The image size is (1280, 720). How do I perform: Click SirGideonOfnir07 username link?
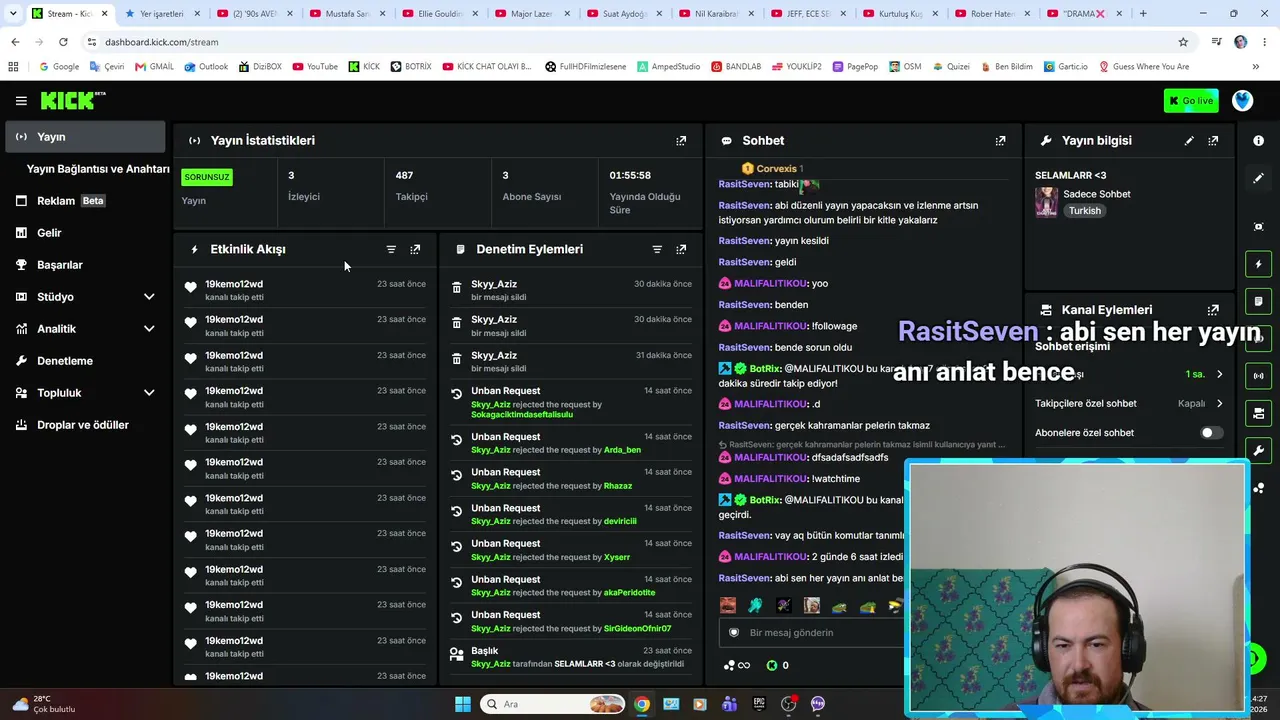[x=637, y=629]
